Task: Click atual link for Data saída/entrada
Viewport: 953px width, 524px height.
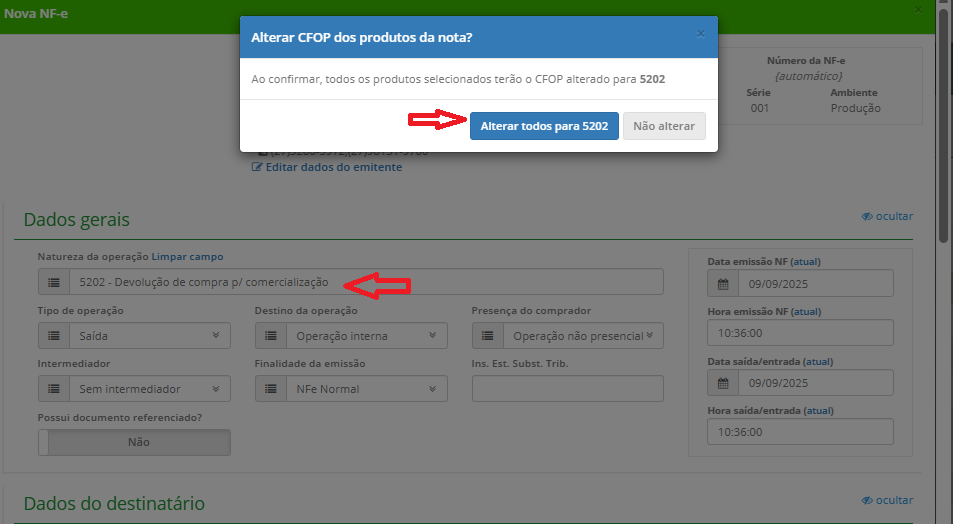Action: (x=818, y=361)
